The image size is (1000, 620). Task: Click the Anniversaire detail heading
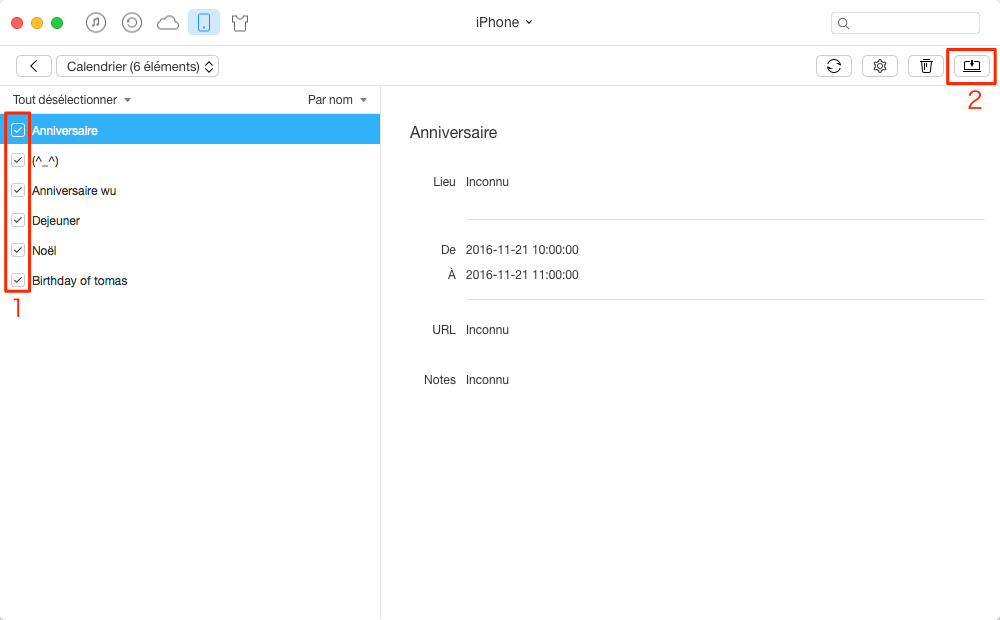point(453,132)
